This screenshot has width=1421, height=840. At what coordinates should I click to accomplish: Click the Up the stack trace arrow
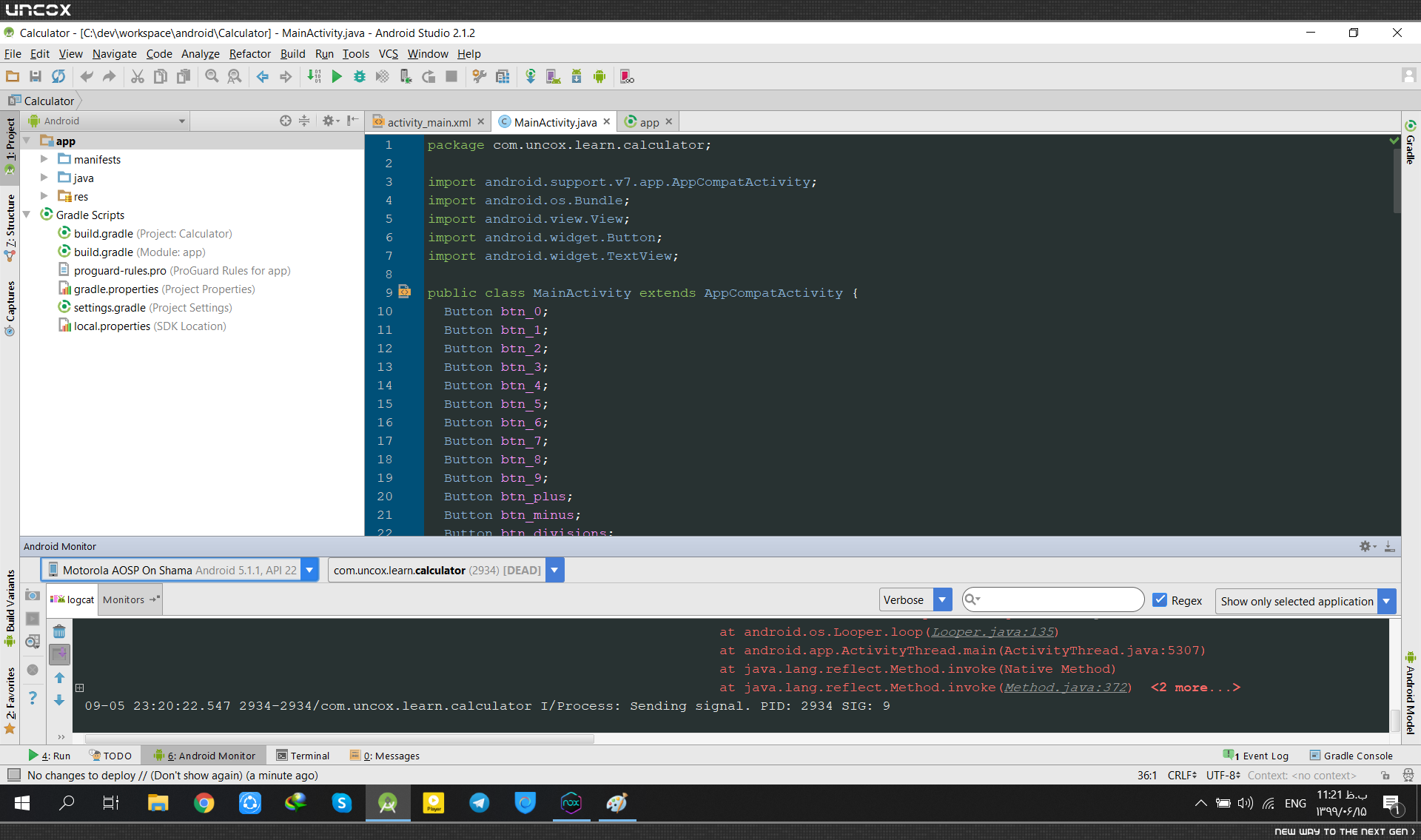tap(59, 678)
